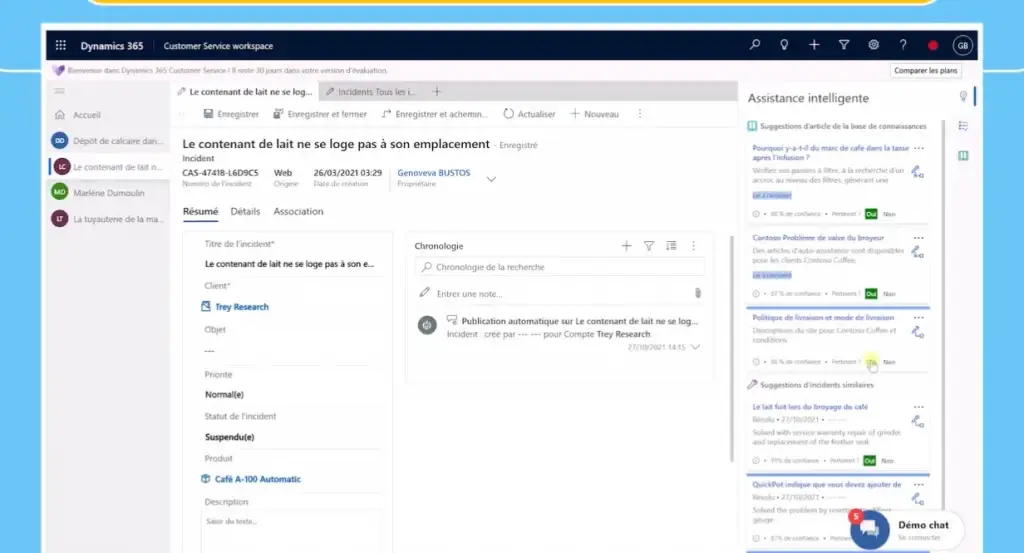
Task: Filter the Chronologie timeline with the funnel icon
Action: (x=648, y=245)
